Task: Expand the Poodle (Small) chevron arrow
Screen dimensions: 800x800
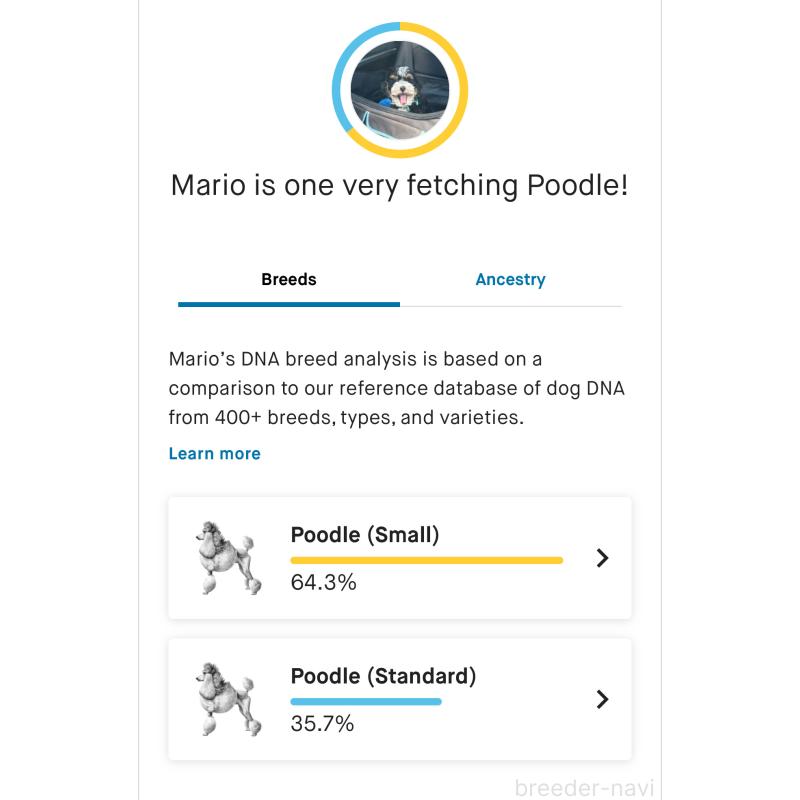Action: (602, 558)
